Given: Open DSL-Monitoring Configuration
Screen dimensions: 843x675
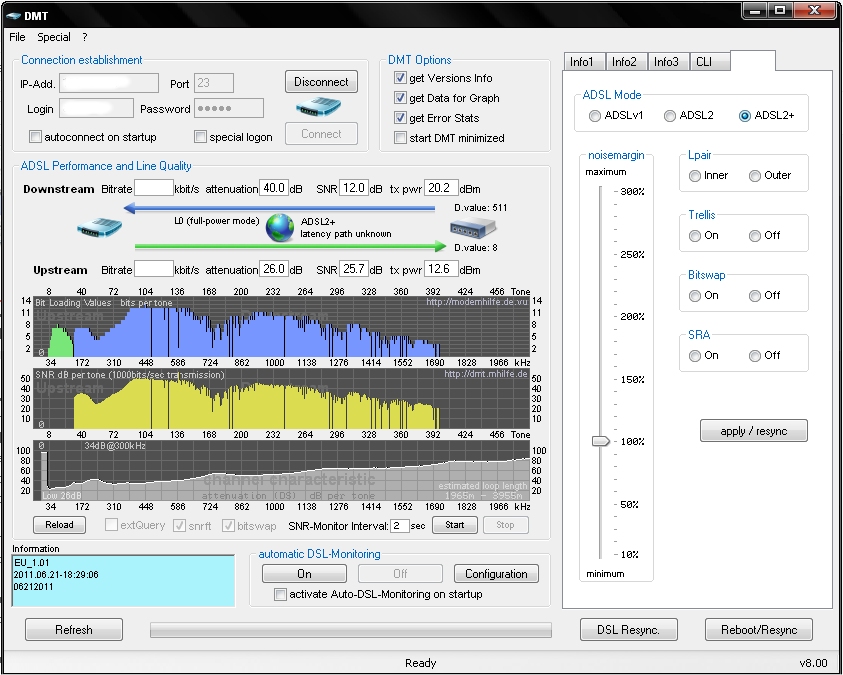Looking at the screenshot, I should [496, 574].
